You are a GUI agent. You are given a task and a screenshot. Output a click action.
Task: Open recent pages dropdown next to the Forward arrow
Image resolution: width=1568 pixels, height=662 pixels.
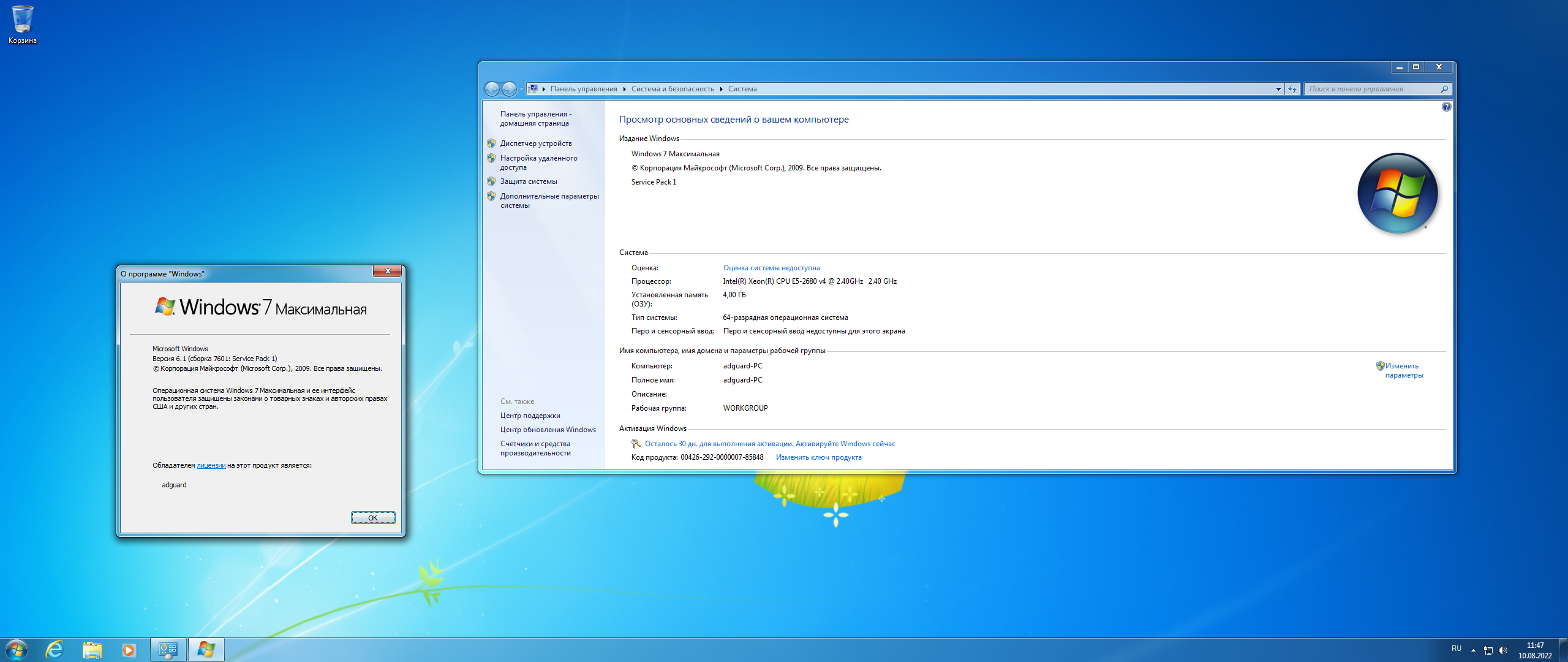tap(521, 89)
